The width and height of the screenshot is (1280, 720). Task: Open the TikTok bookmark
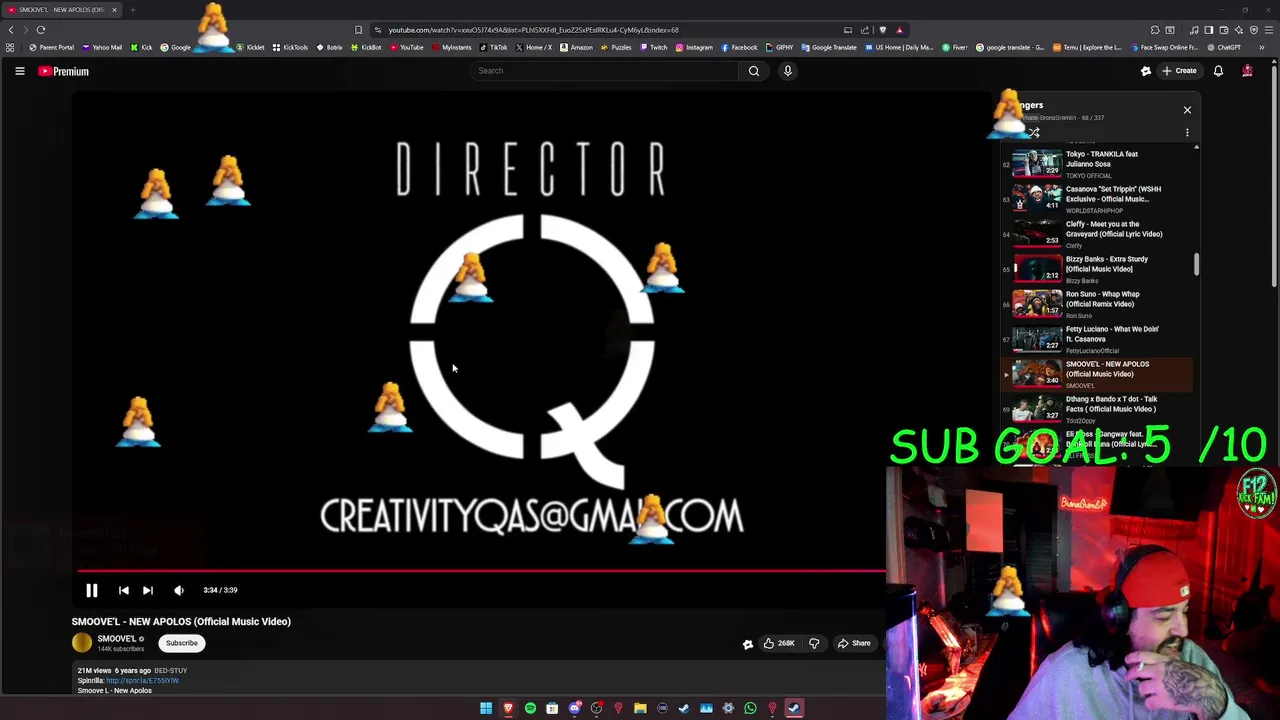pos(494,47)
